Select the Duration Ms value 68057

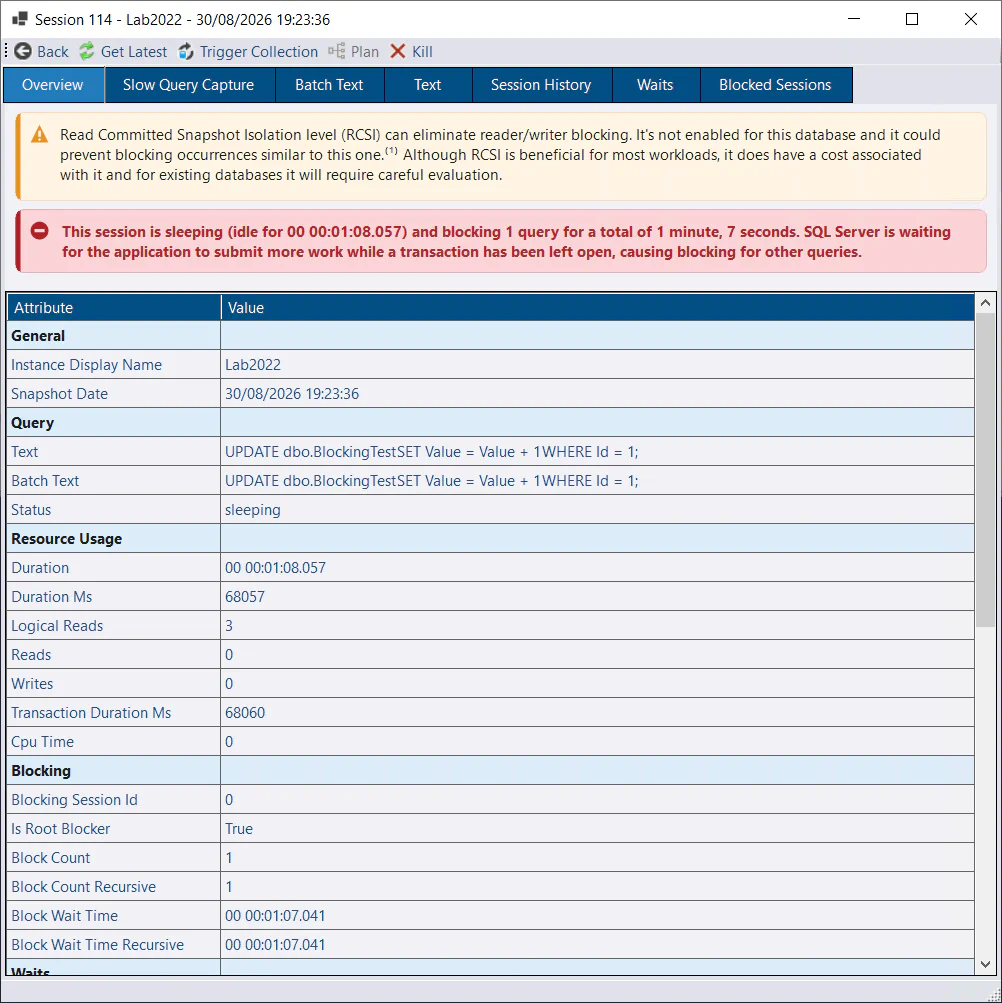tap(244, 597)
